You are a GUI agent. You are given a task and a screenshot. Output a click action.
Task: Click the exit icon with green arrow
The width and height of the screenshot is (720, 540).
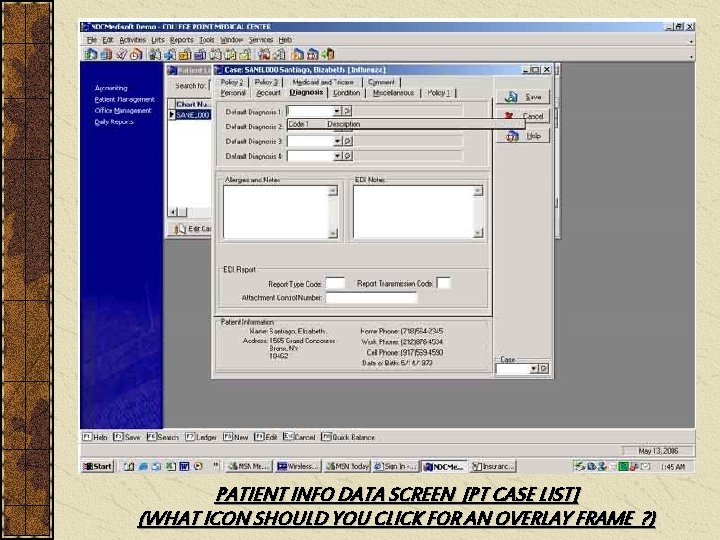328,54
